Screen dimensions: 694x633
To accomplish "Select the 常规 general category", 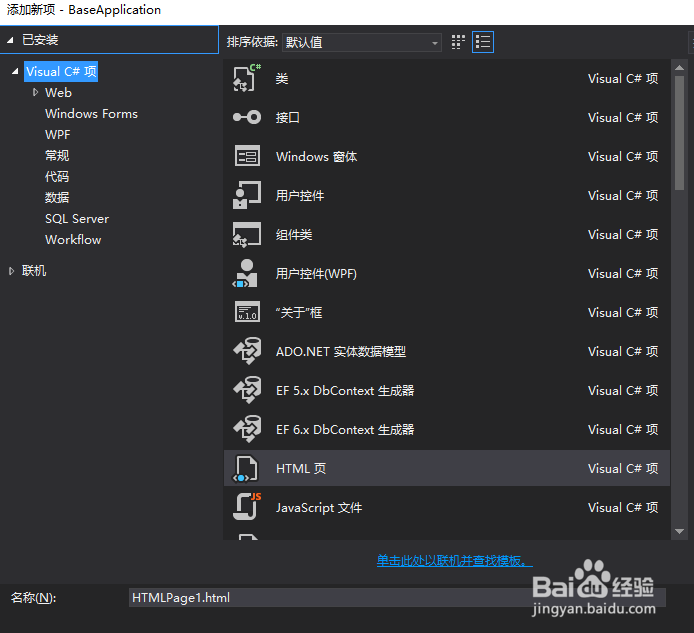I will 57,155.
